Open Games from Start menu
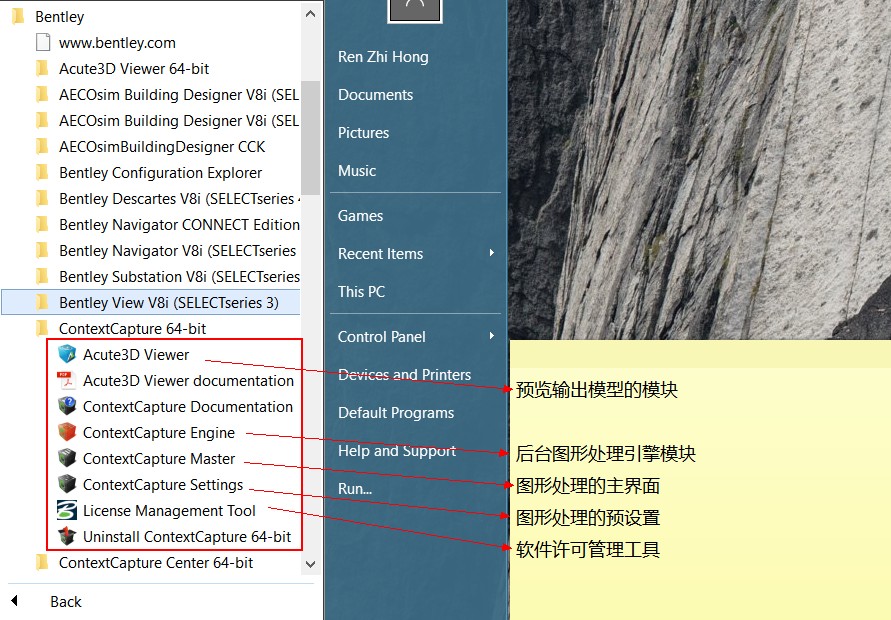The height and width of the screenshot is (620, 891). tap(360, 216)
